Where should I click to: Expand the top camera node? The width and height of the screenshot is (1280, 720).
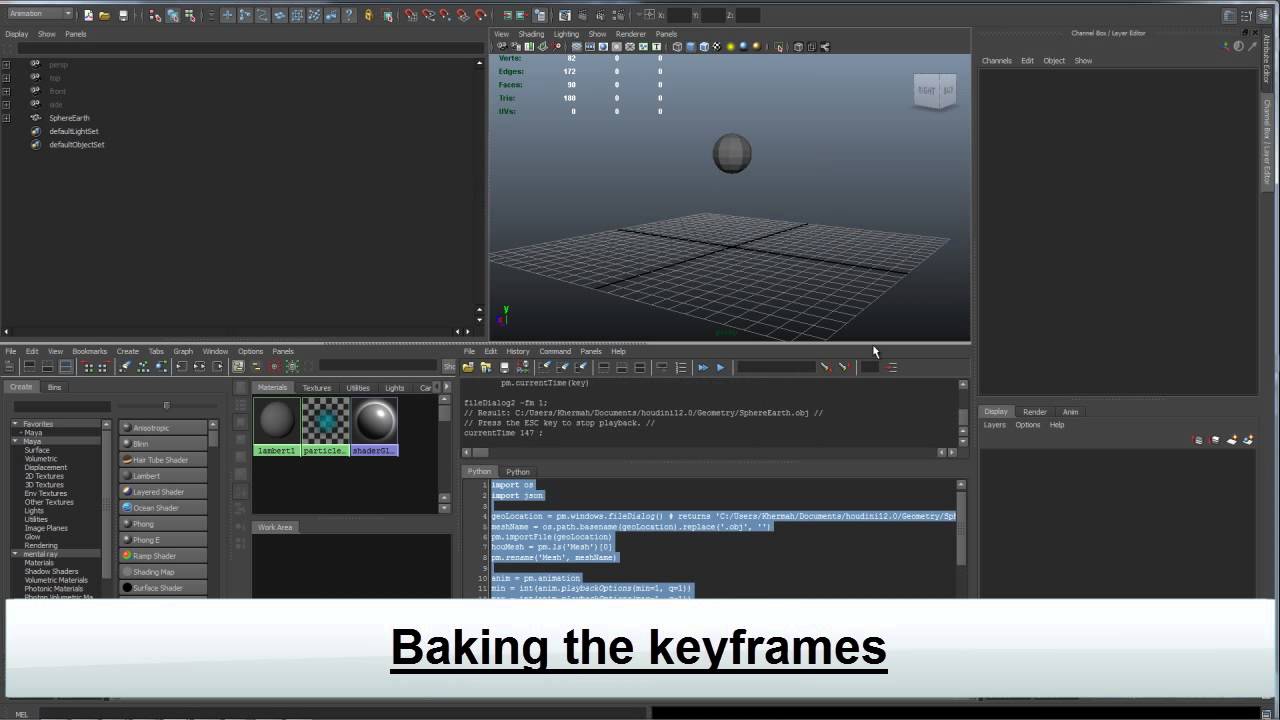pos(6,77)
